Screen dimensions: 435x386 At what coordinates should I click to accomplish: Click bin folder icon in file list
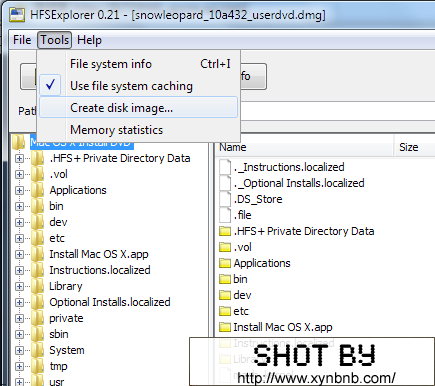[x=225, y=279]
